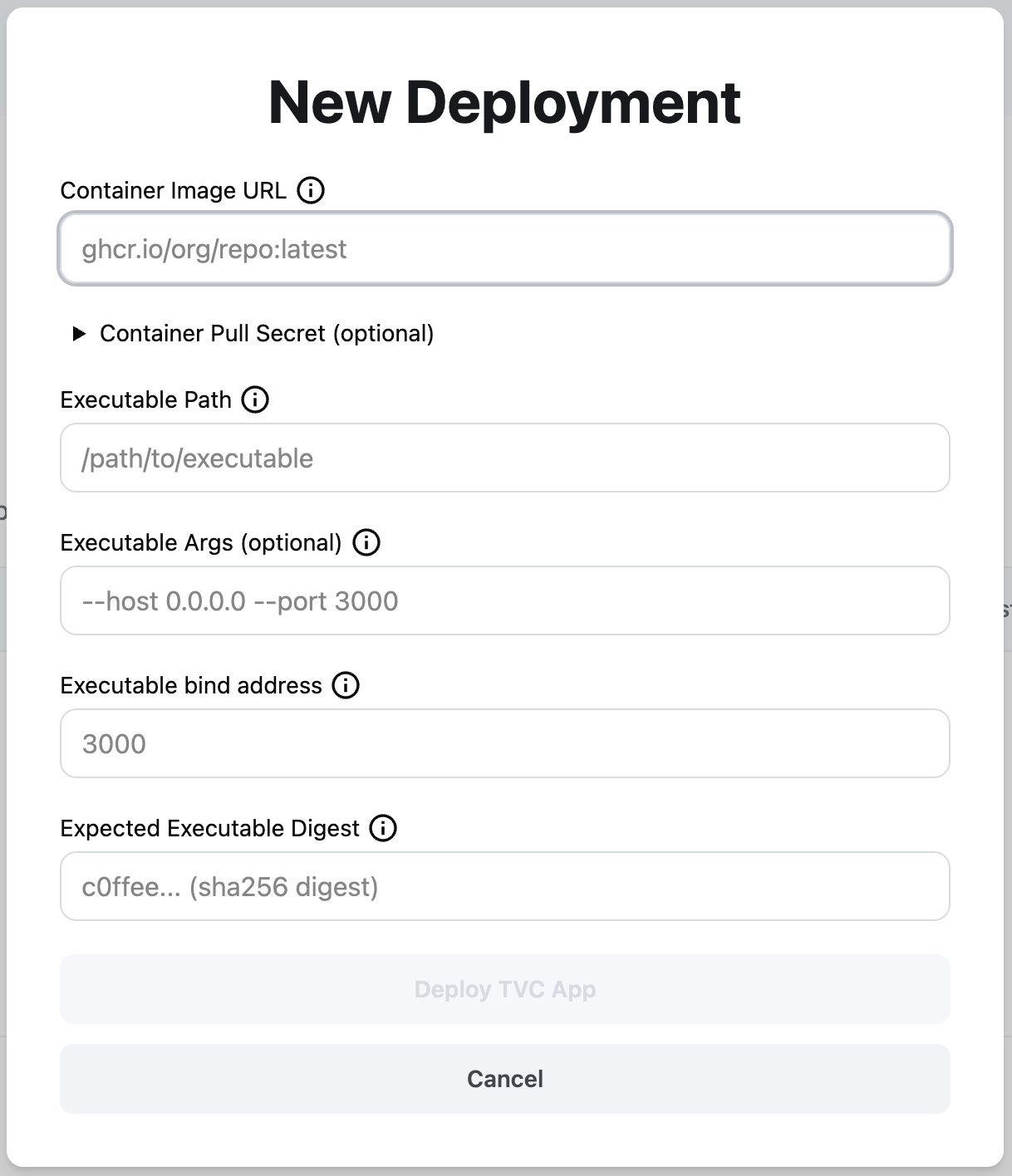Viewport: 1012px width, 1176px height.
Task: Click the disclosure triangle before Container Pull Secret
Action: tap(79, 334)
